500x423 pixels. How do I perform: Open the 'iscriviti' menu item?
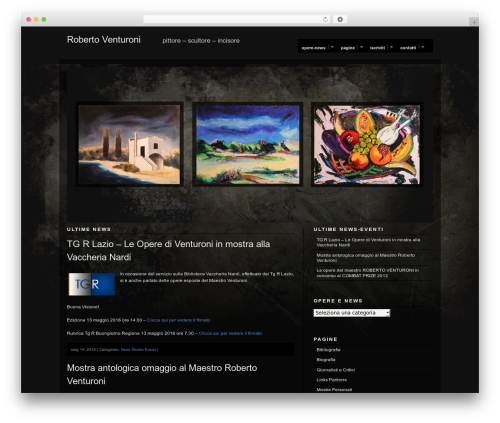(x=377, y=48)
